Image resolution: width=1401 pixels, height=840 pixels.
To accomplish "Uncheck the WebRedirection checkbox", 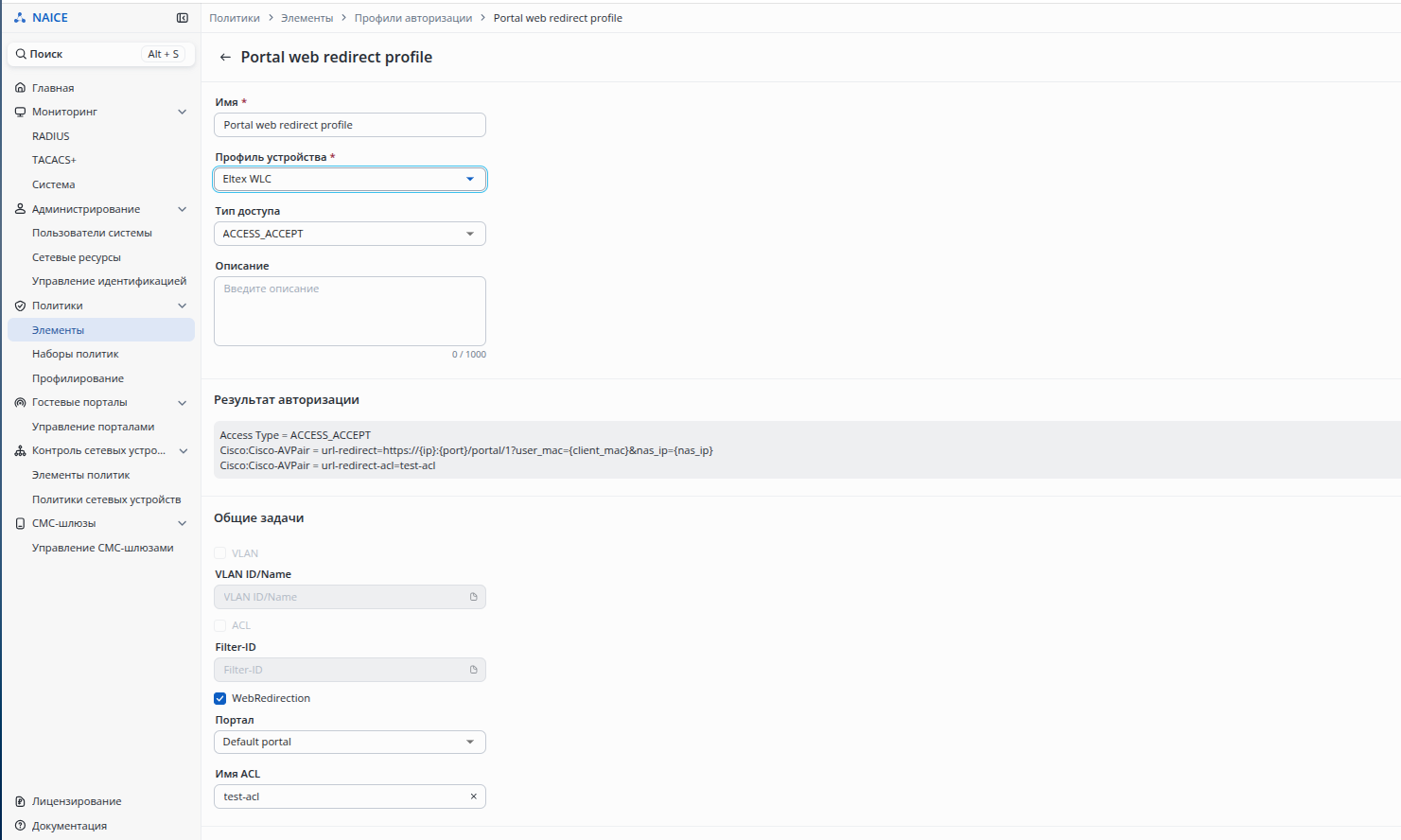I will (x=220, y=699).
